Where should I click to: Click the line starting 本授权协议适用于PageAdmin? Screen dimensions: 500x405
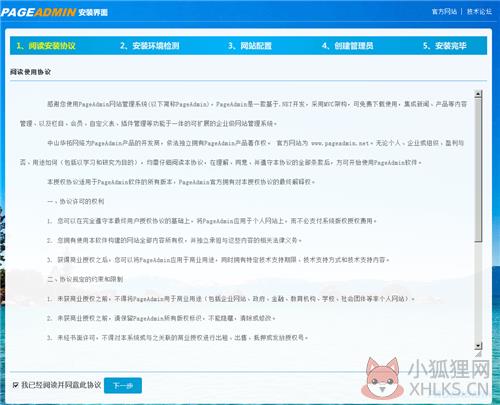click(x=181, y=182)
